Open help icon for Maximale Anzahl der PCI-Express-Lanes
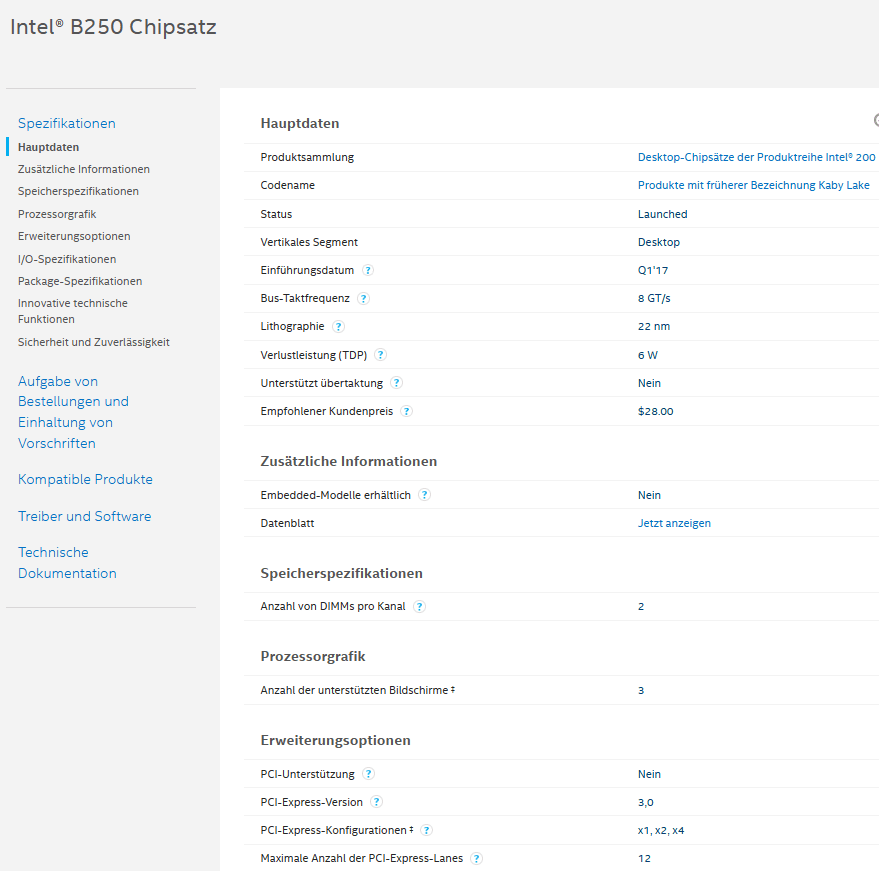The height and width of the screenshot is (871, 879). pos(476,858)
